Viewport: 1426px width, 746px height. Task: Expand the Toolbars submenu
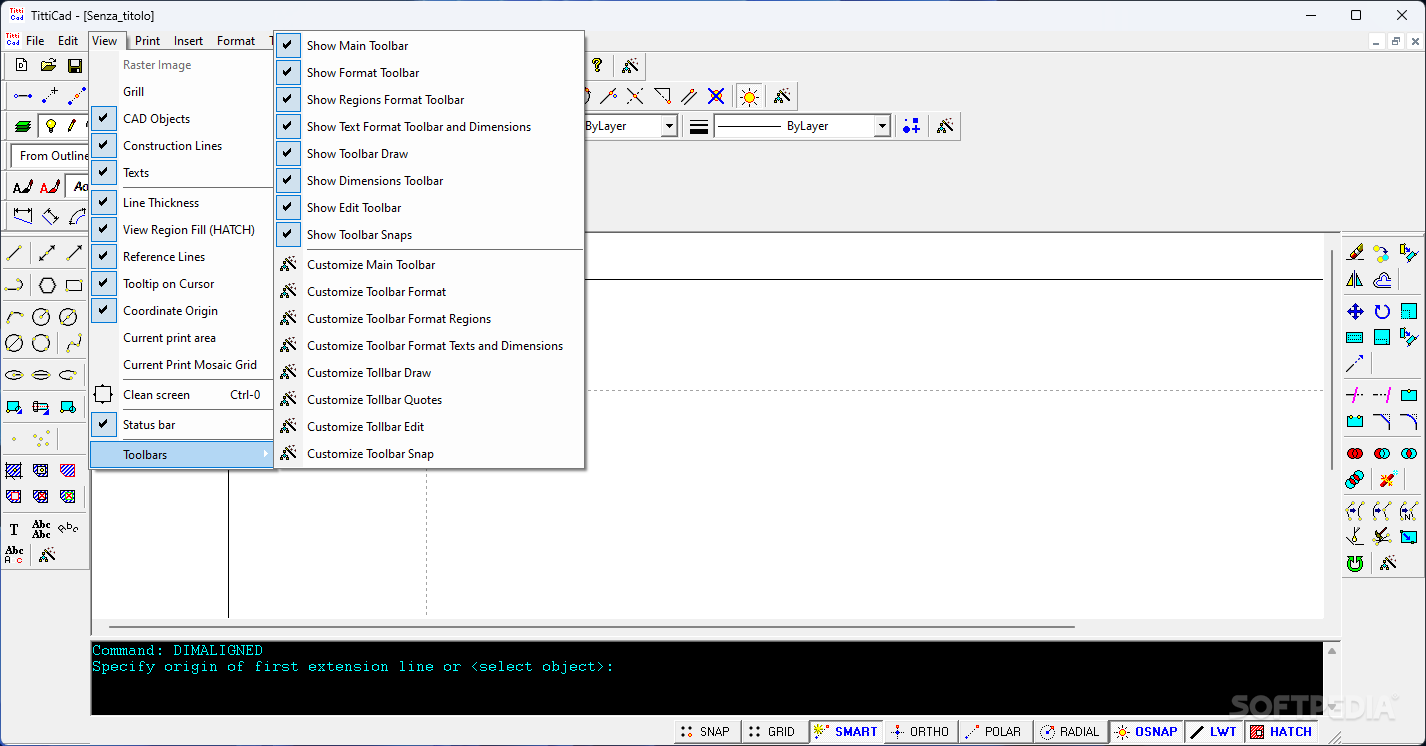[x=181, y=455]
